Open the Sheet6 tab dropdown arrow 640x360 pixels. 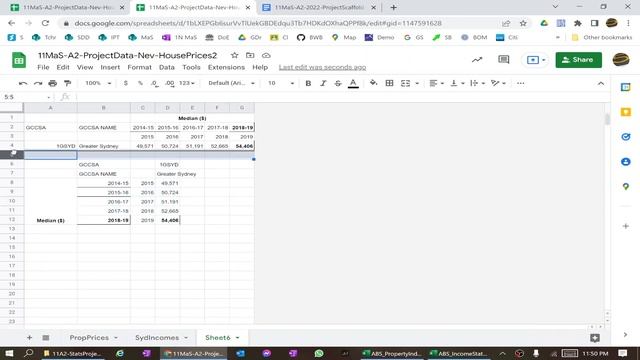pos(238,338)
